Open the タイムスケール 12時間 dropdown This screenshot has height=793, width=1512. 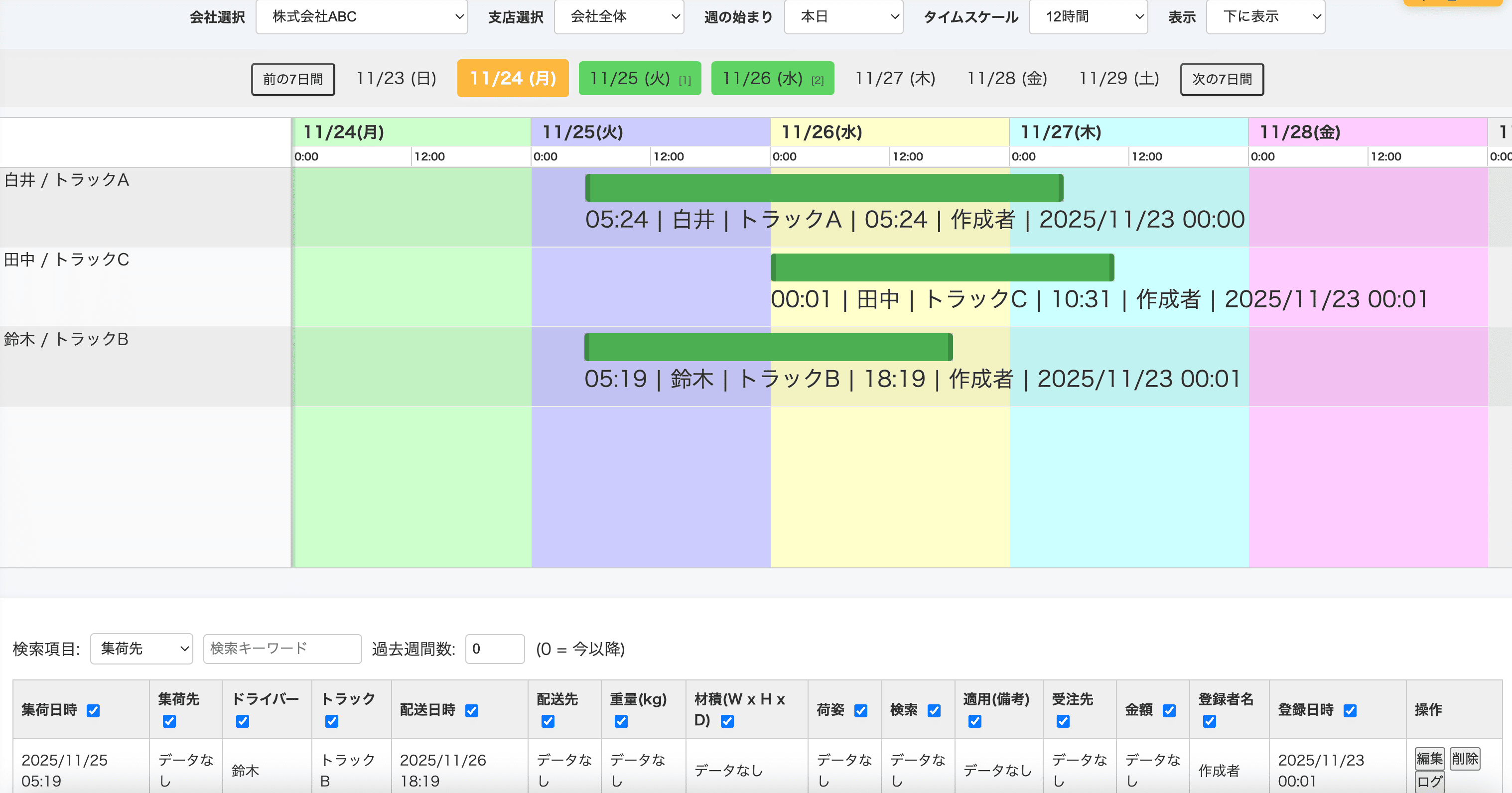(1088, 17)
